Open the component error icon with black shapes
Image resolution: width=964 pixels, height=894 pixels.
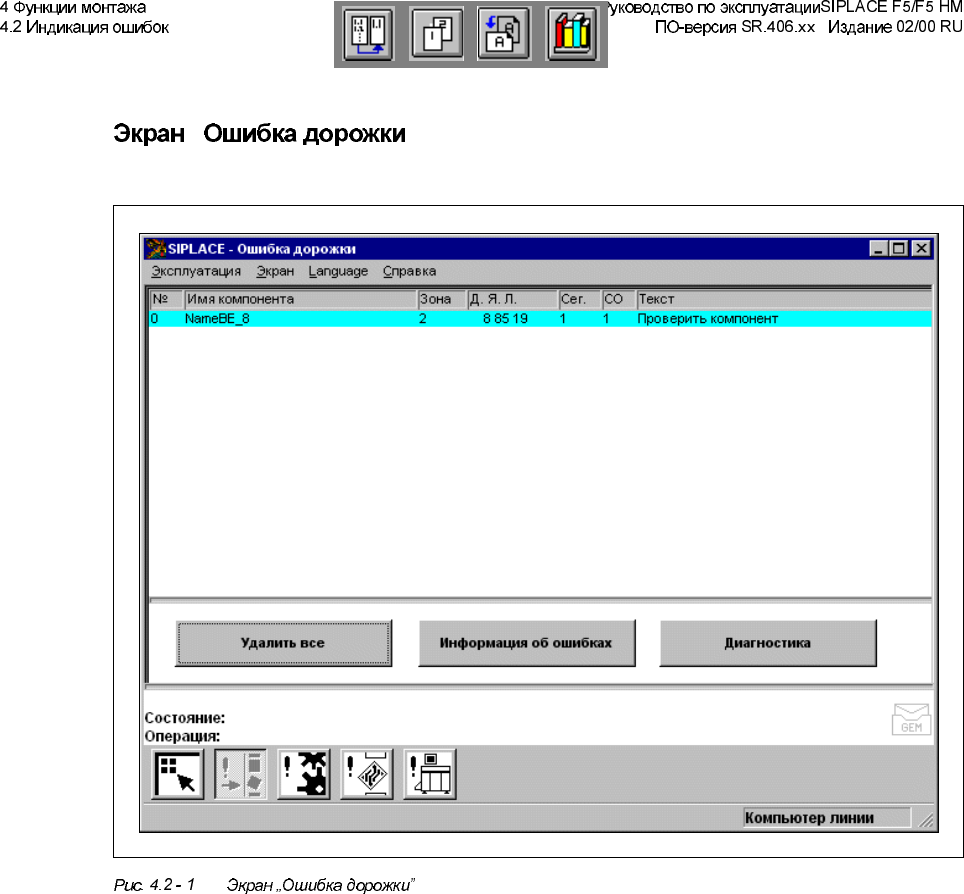(x=304, y=774)
